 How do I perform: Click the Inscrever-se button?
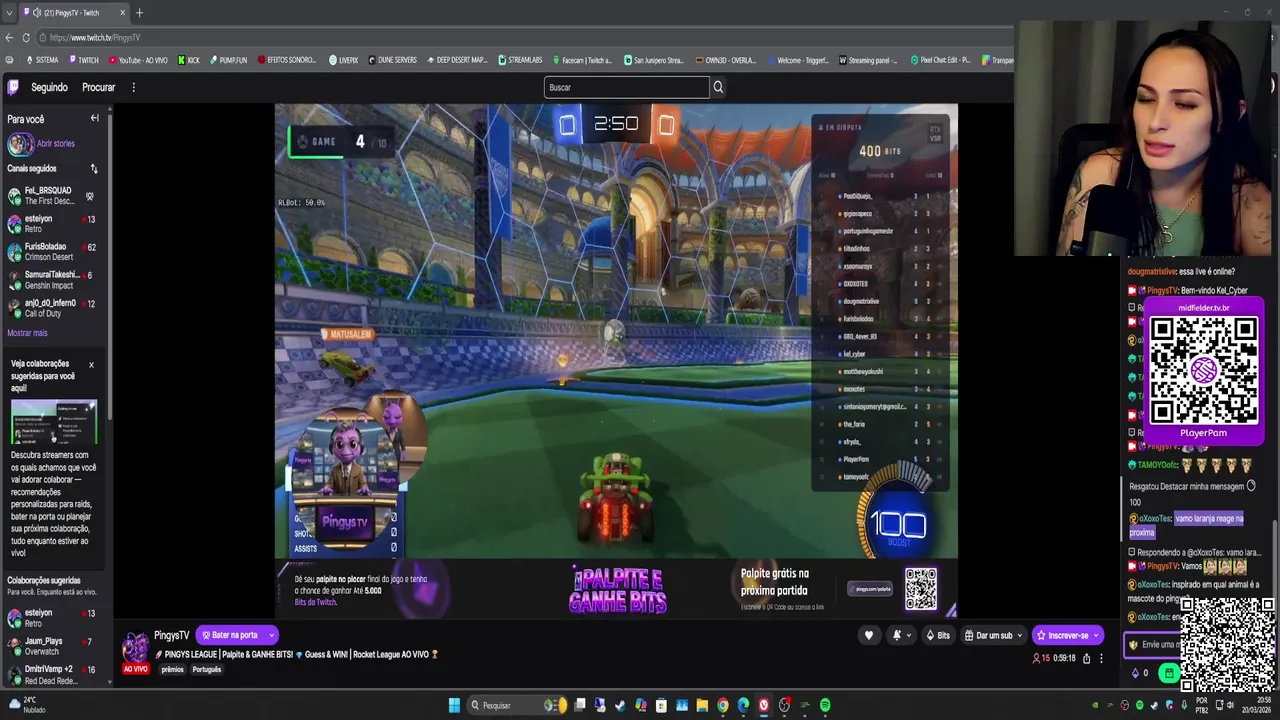1067,635
